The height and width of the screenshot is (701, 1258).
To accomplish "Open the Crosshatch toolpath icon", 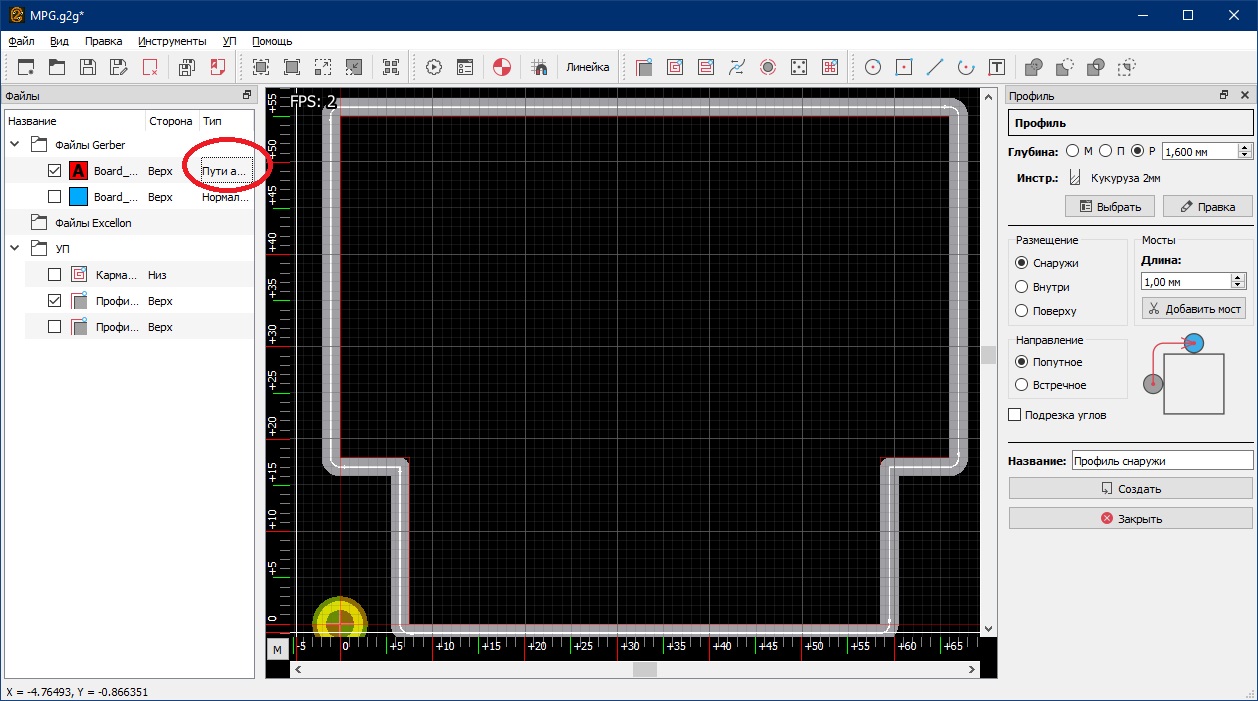I will click(830, 67).
